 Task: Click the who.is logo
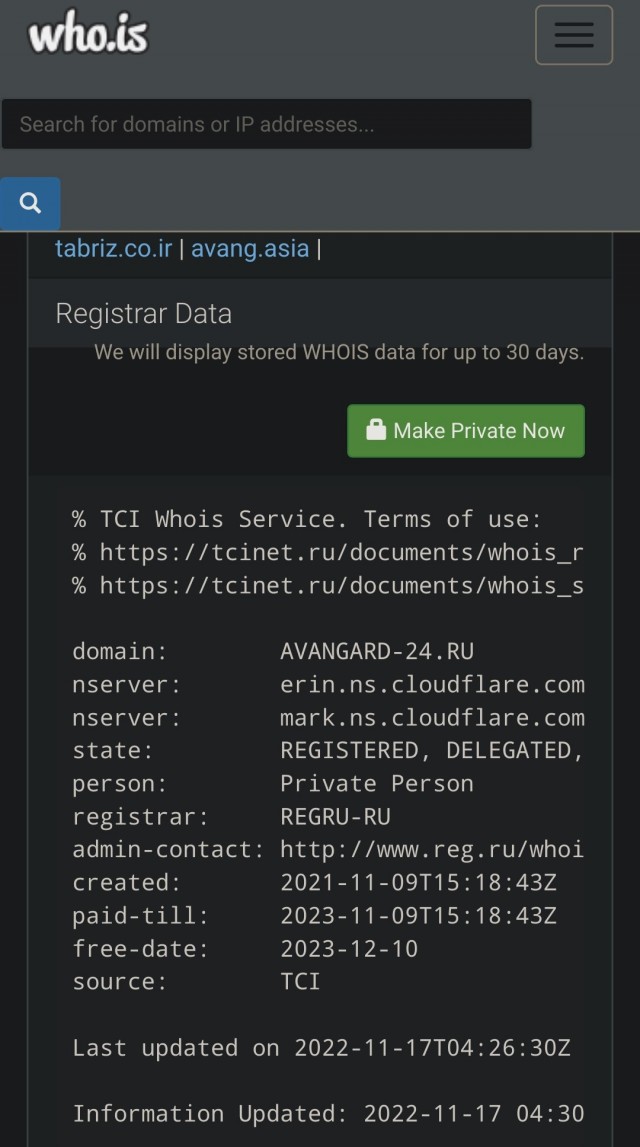tap(88, 32)
